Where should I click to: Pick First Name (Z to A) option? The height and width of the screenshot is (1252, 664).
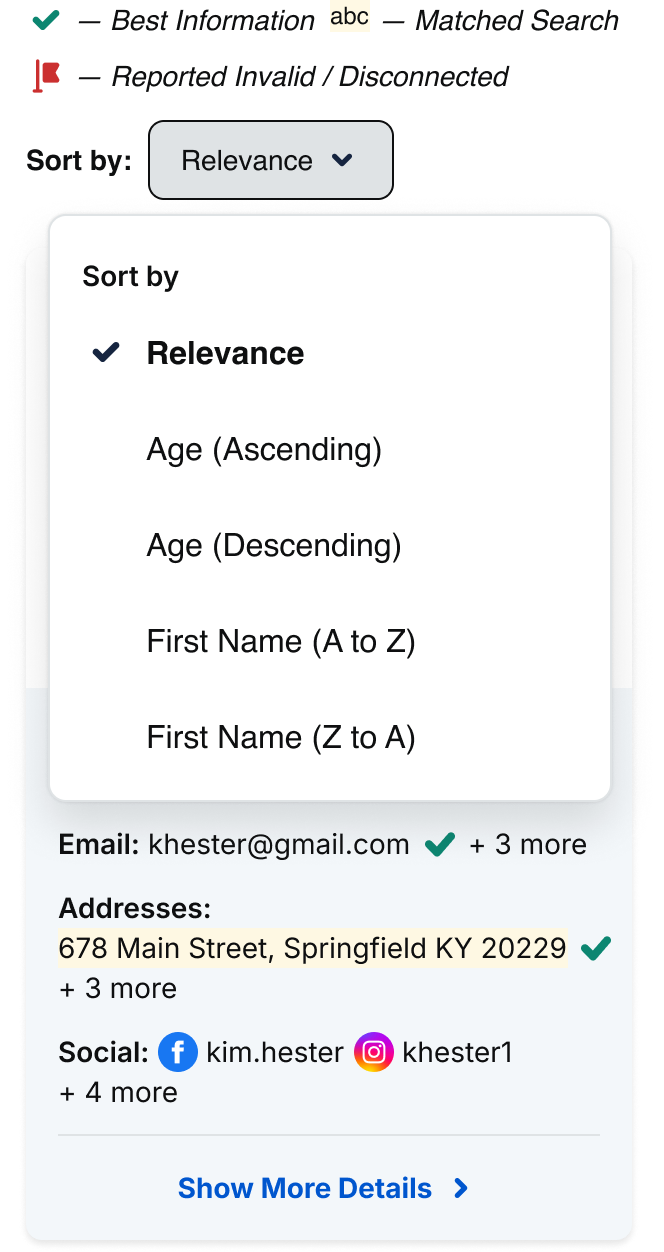pyautogui.click(x=281, y=738)
